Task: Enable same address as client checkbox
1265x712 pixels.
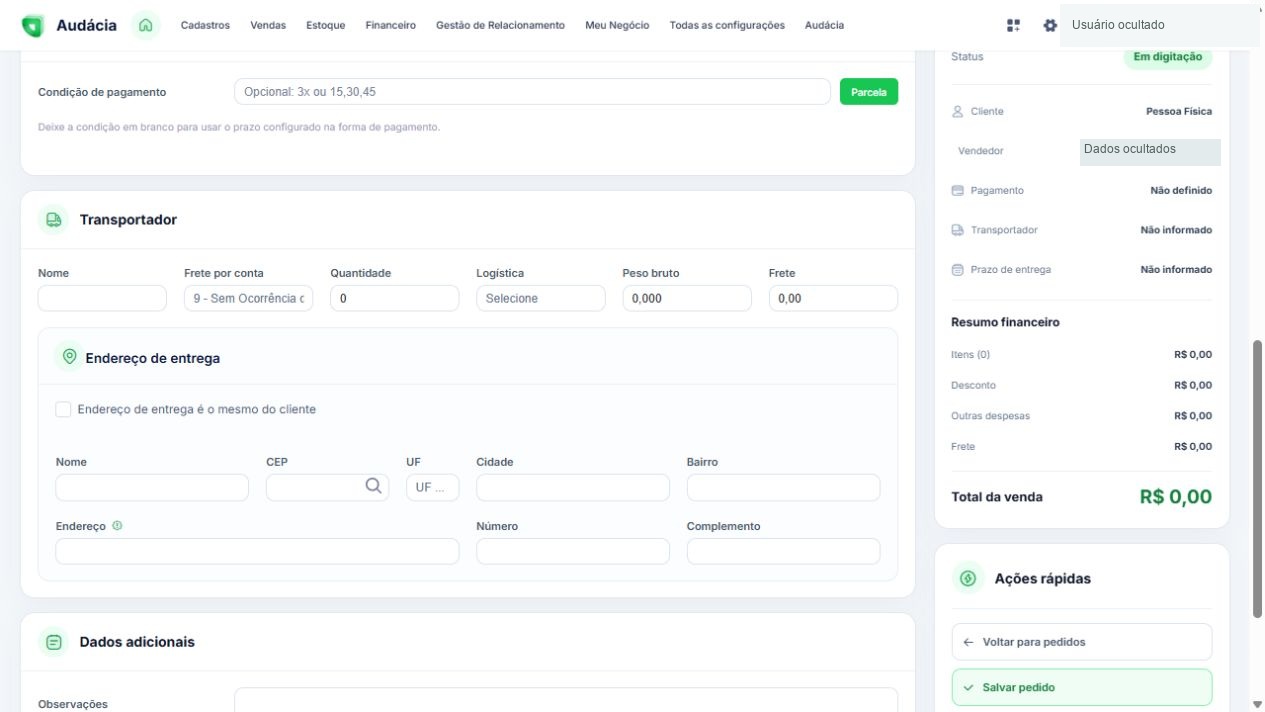Action: click(63, 409)
